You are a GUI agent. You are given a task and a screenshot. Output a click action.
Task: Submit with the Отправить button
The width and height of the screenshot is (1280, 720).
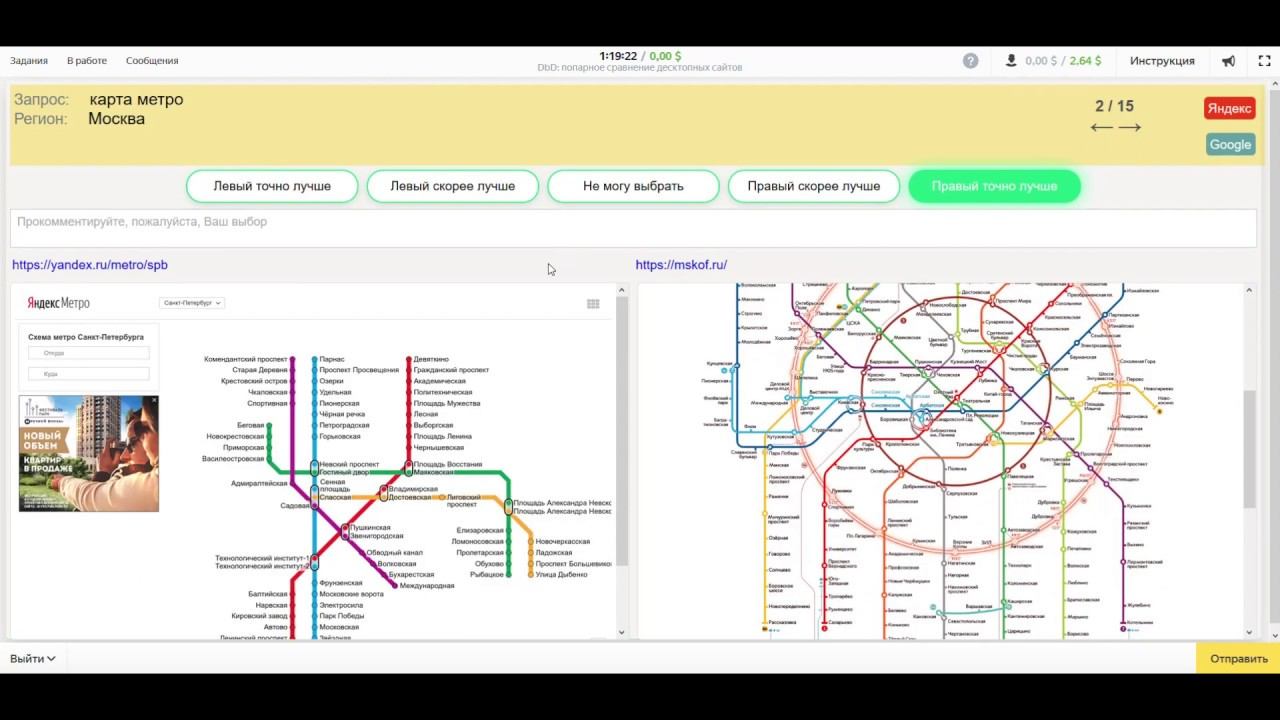tap(1238, 659)
